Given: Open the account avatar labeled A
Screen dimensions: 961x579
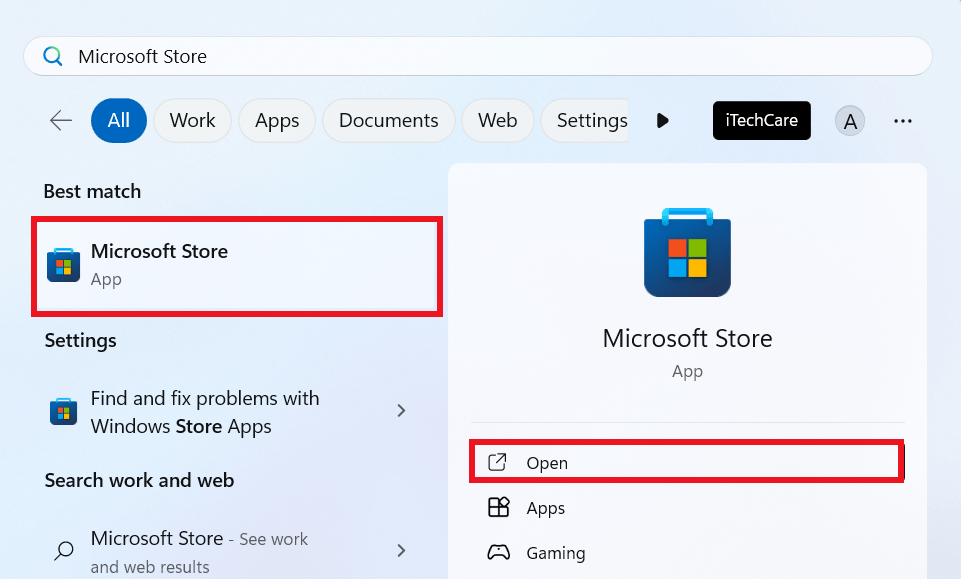Looking at the screenshot, I should coord(850,121).
